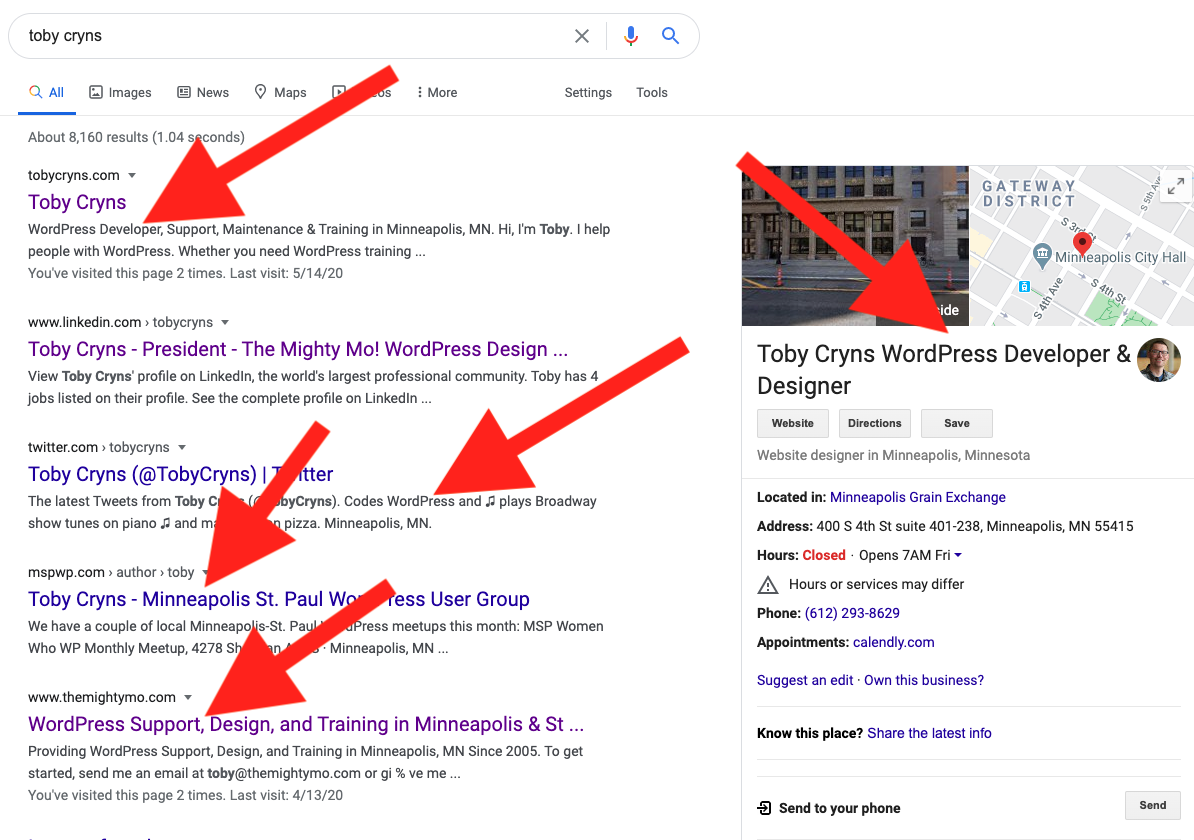Click the warning triangle beside Hours or services
This screenshot has height=840, width=1194.
pos(768,585)
